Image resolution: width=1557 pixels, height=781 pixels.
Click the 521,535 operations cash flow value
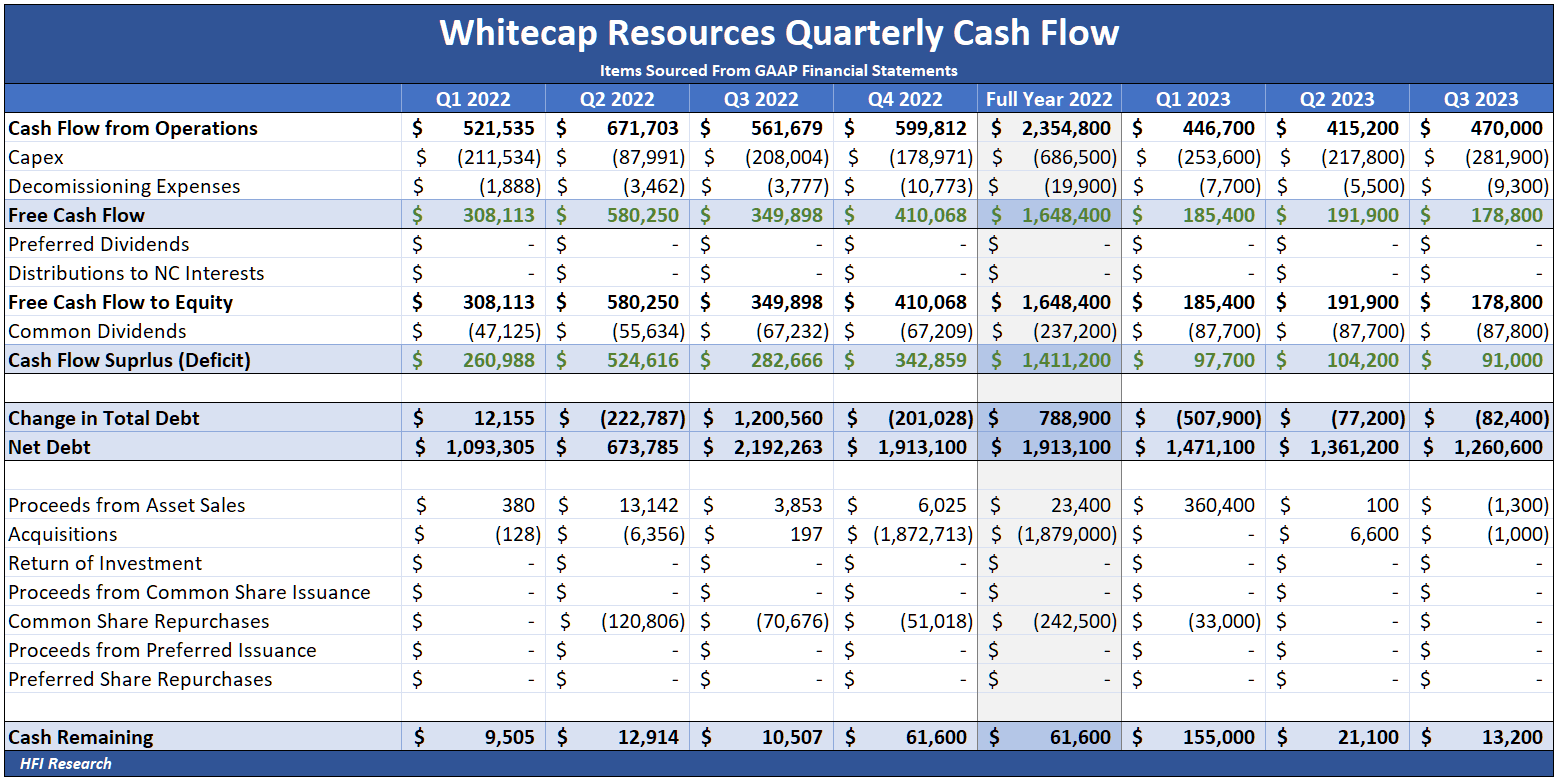point(499,128)
